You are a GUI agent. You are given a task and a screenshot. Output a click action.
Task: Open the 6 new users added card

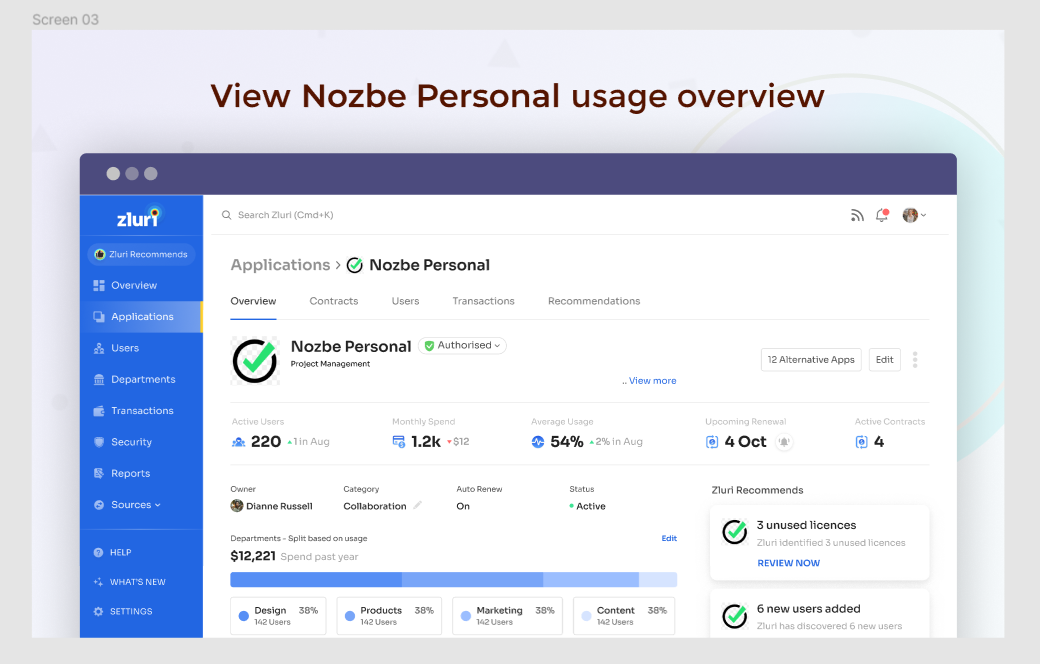tap(820, 615)
